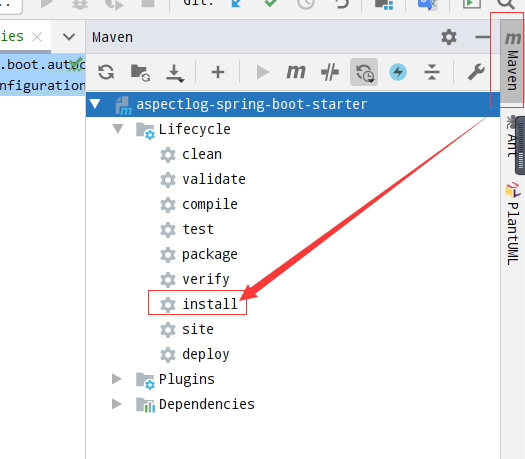Open Maven settings wrench icon
This screenshot has width=525, height=459.
[476, 72]
